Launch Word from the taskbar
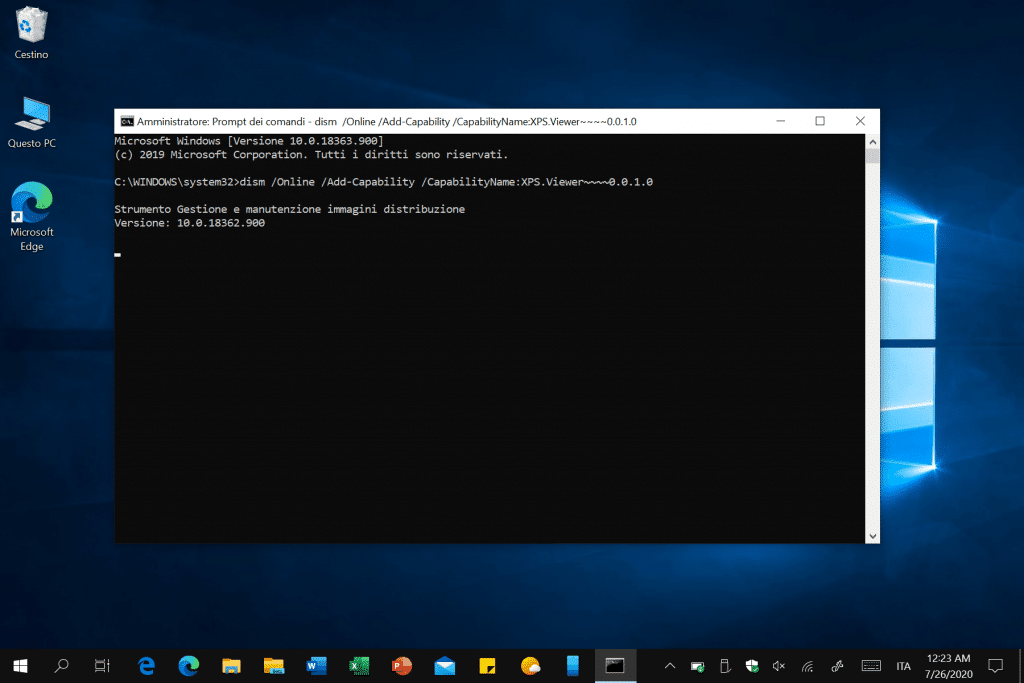 tap(316, 665)
